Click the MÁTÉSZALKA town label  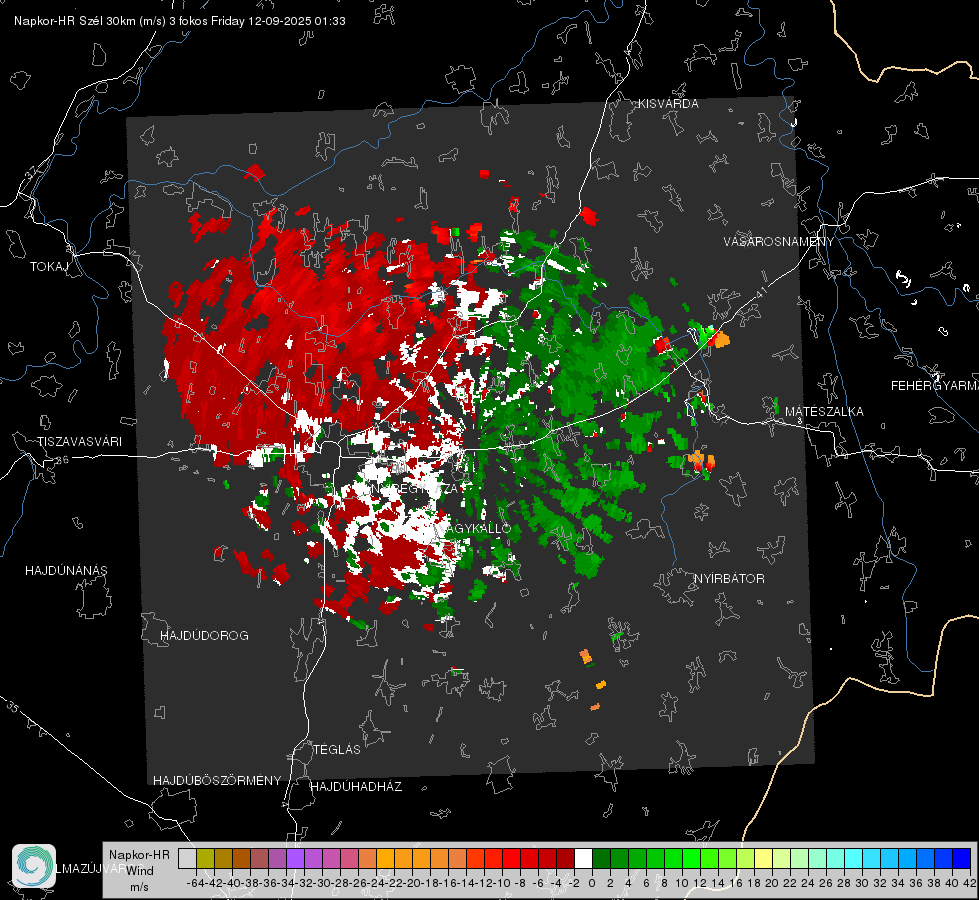click(x=824, y=412)
